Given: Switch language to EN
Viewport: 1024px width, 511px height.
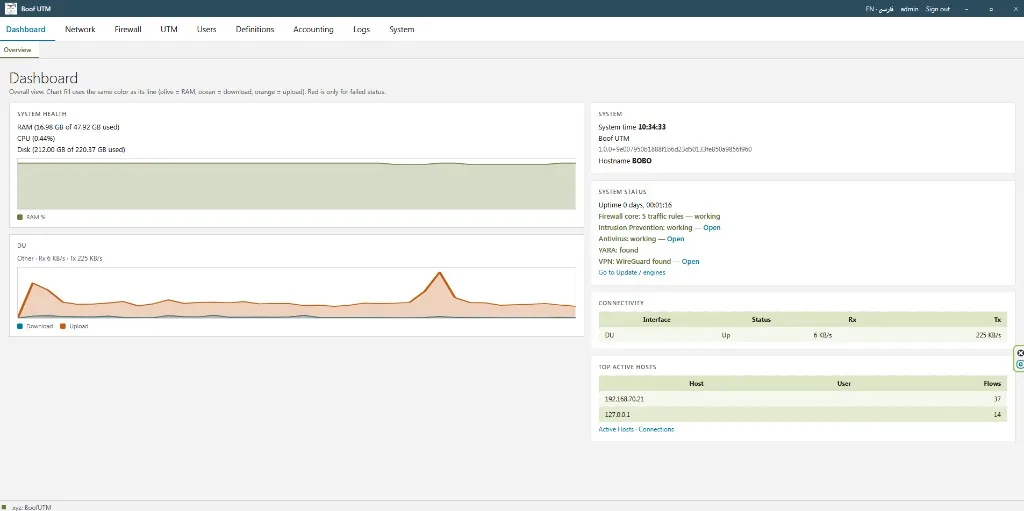Looking at the screenshot, I should [869, 9].
